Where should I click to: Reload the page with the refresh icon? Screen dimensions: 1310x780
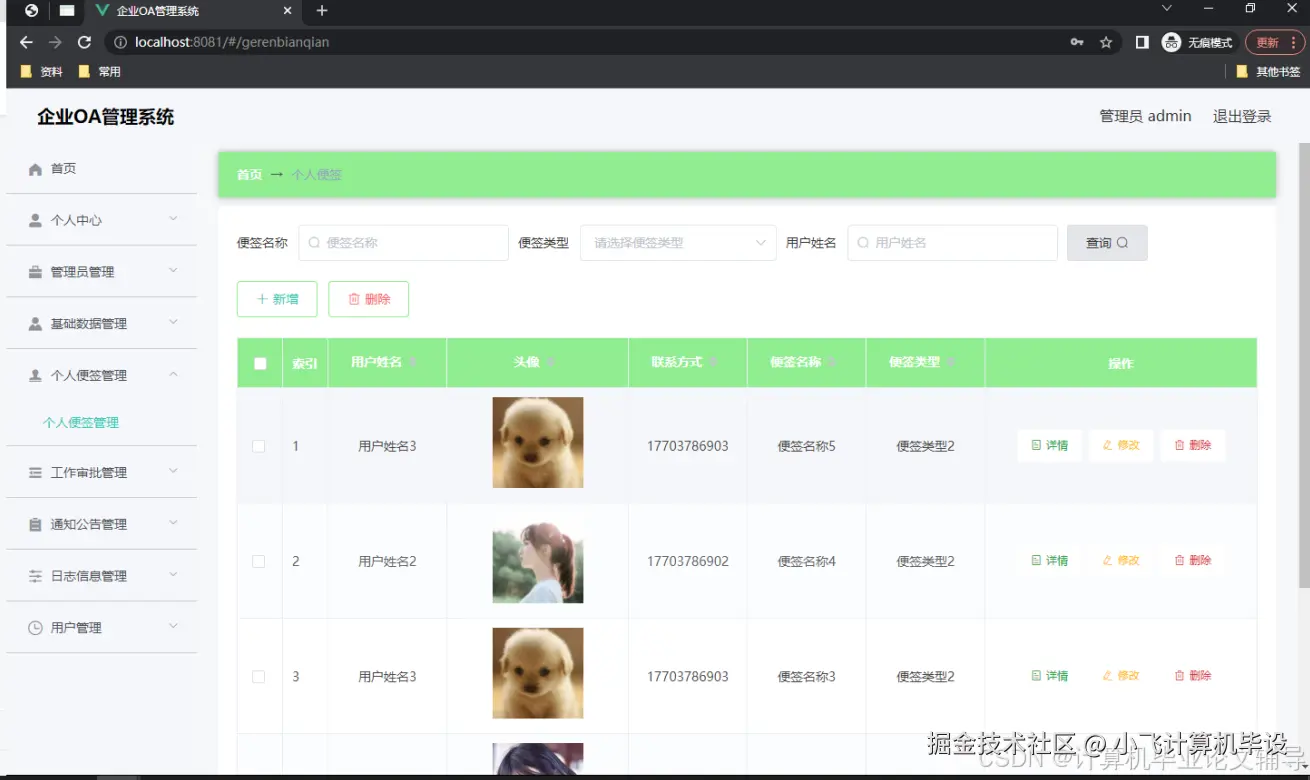pos(84,42)
